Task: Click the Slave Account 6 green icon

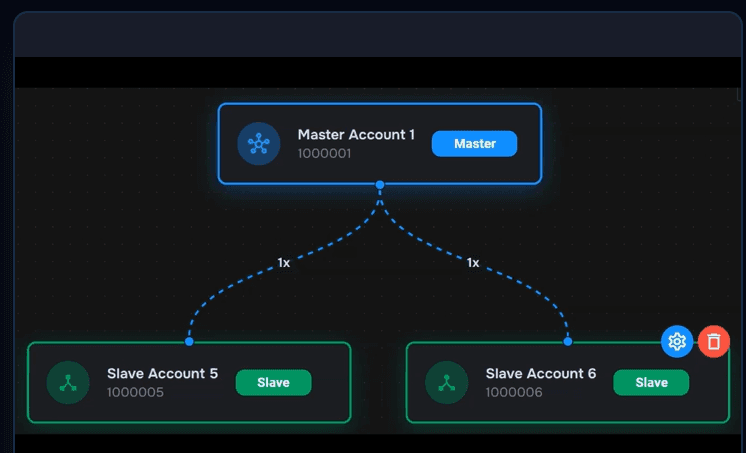Action: click(447, 383)
